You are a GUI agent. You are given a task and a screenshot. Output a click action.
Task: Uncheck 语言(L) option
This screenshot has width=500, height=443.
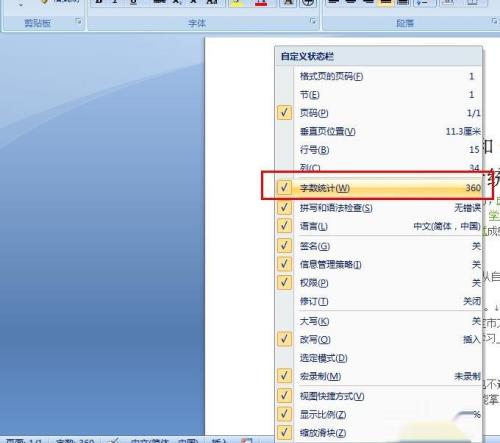coord(379,226)
